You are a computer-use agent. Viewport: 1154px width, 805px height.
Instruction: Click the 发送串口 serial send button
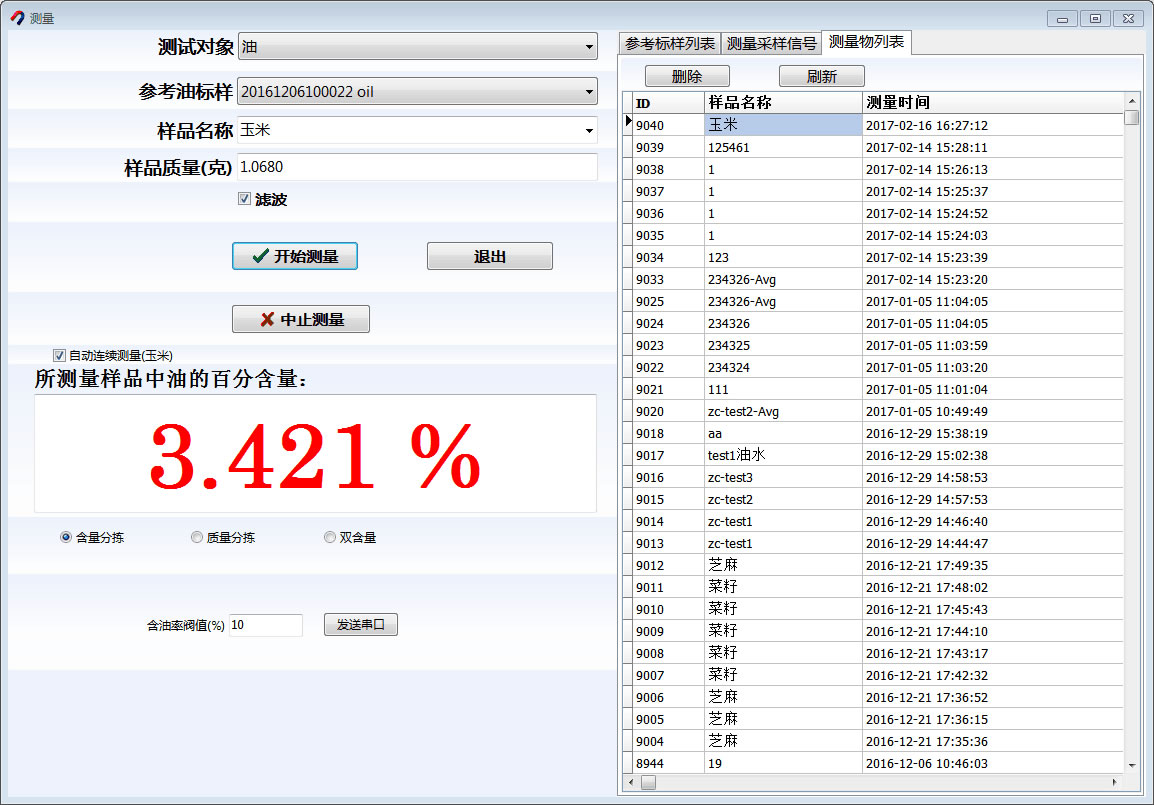(360, 624)
